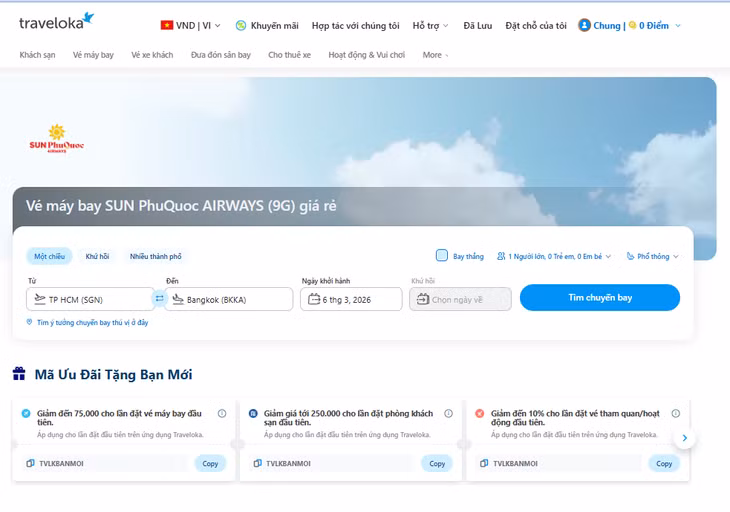Click the return date calendar icon
Screen dimensions: 730x512
pyautogui.click(x=423, y=299)
